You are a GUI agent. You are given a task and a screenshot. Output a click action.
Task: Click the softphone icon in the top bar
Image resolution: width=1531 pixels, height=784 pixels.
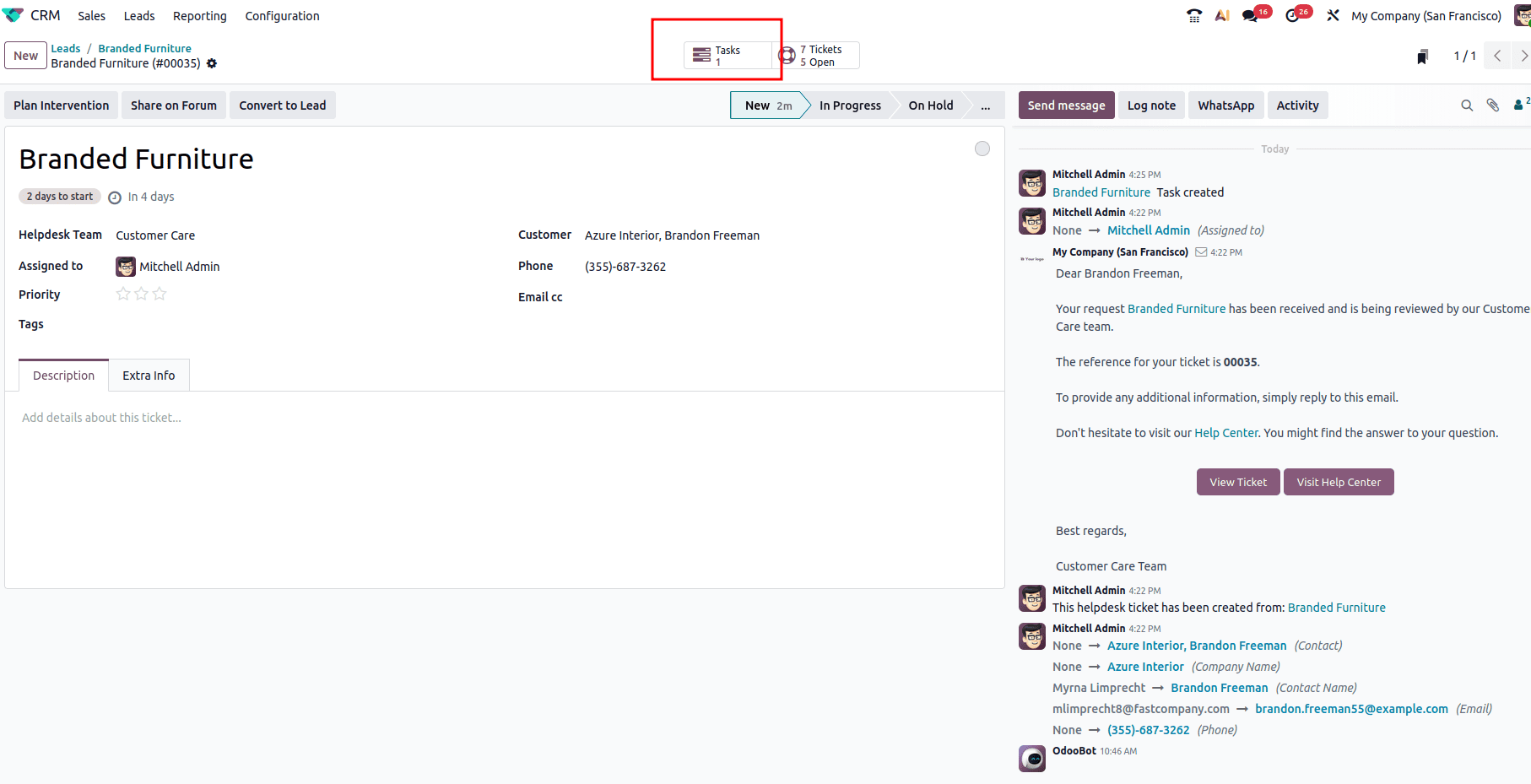(1193, 15)
